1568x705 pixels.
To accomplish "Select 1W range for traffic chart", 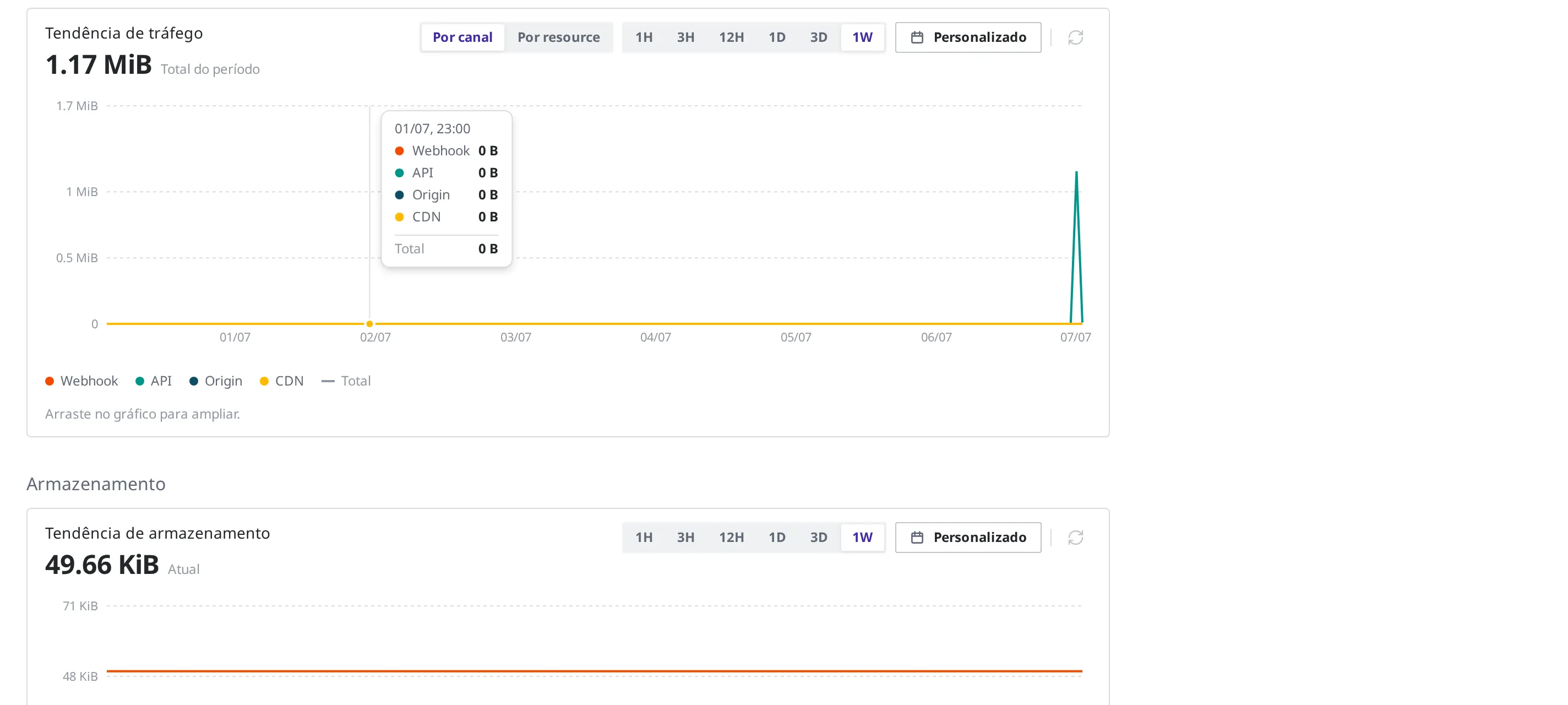I will click(862, 38).
